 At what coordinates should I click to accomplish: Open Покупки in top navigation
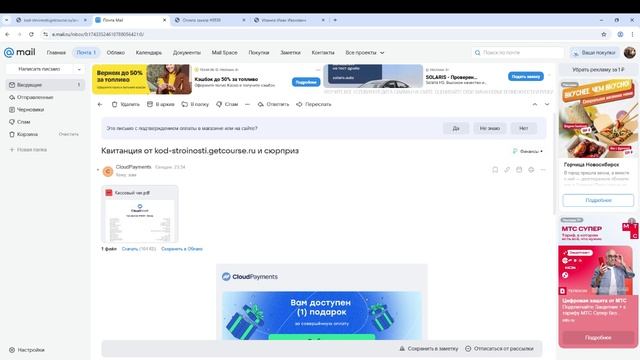tap(259, 53)
